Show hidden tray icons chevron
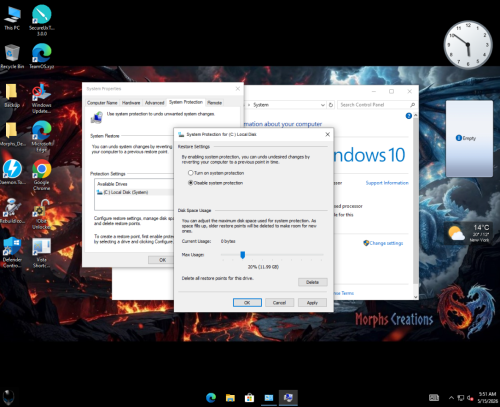The height and width of the screenshot is (407, 500). (x=451, y=398)
